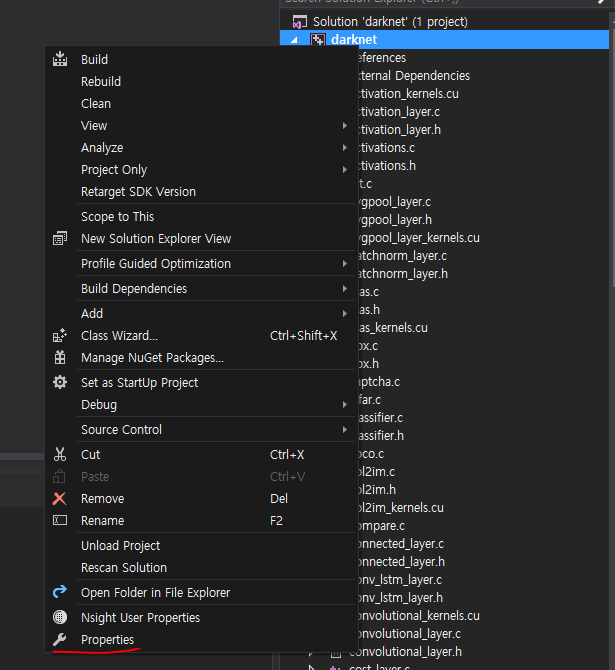
Task: Expand the Build Dependencies submenu arrow
Action: pyautogui.click(x=344, y=288)
